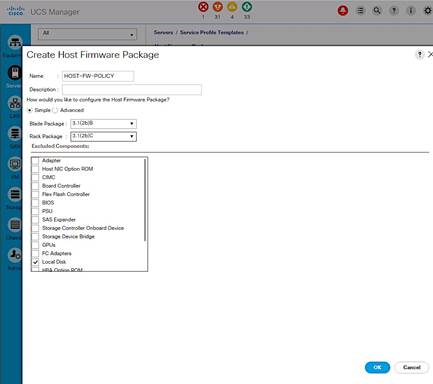Check Storage Controller Onboard Device checkbox
This screenshot has height=384, width=433.
[x=35, y=228]
